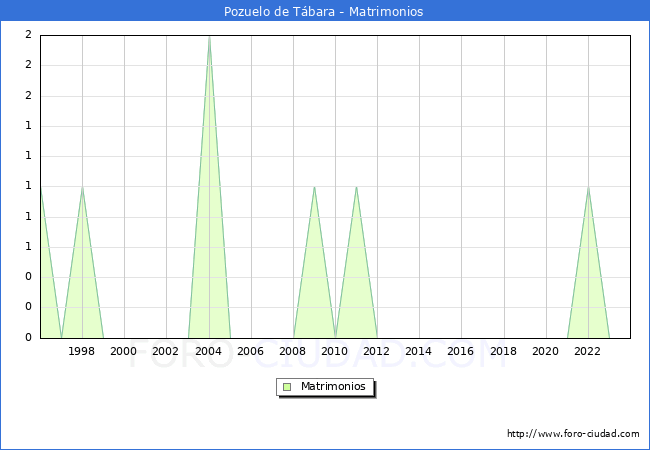Click the 2010 x-axis label

pyautogui.click(x=335, y=351)
